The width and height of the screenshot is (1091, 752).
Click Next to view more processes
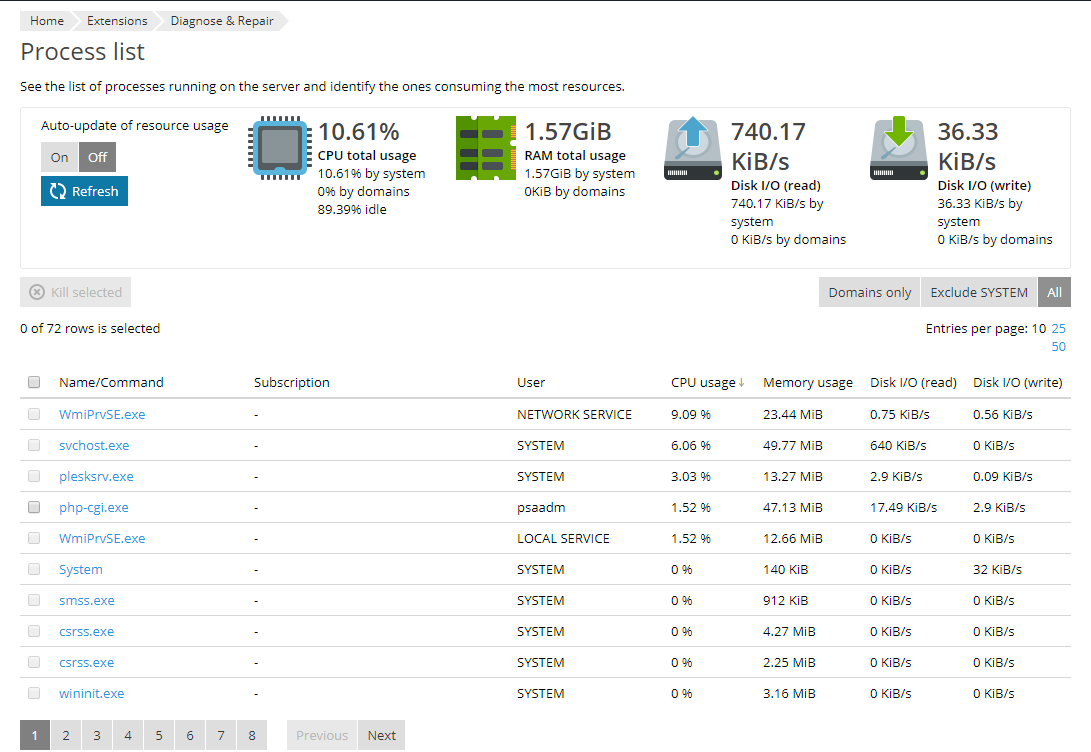pyautogui.click(x=381, y=734)
